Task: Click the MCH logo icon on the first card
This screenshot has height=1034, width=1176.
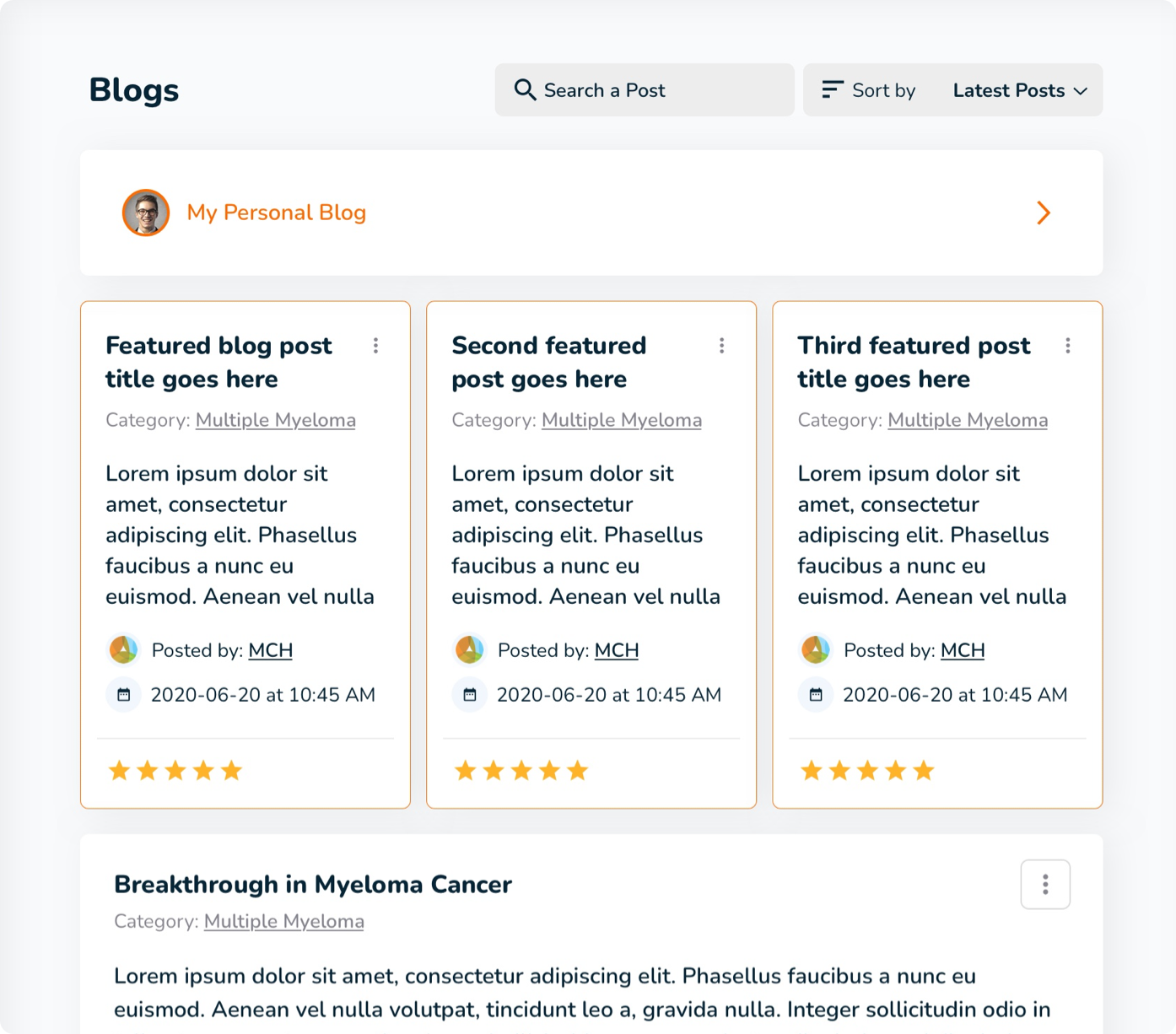Action: [124, 649]
